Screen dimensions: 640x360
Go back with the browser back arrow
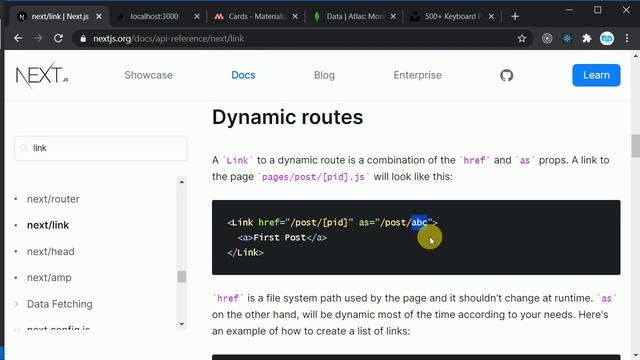(x=18, y=38)
